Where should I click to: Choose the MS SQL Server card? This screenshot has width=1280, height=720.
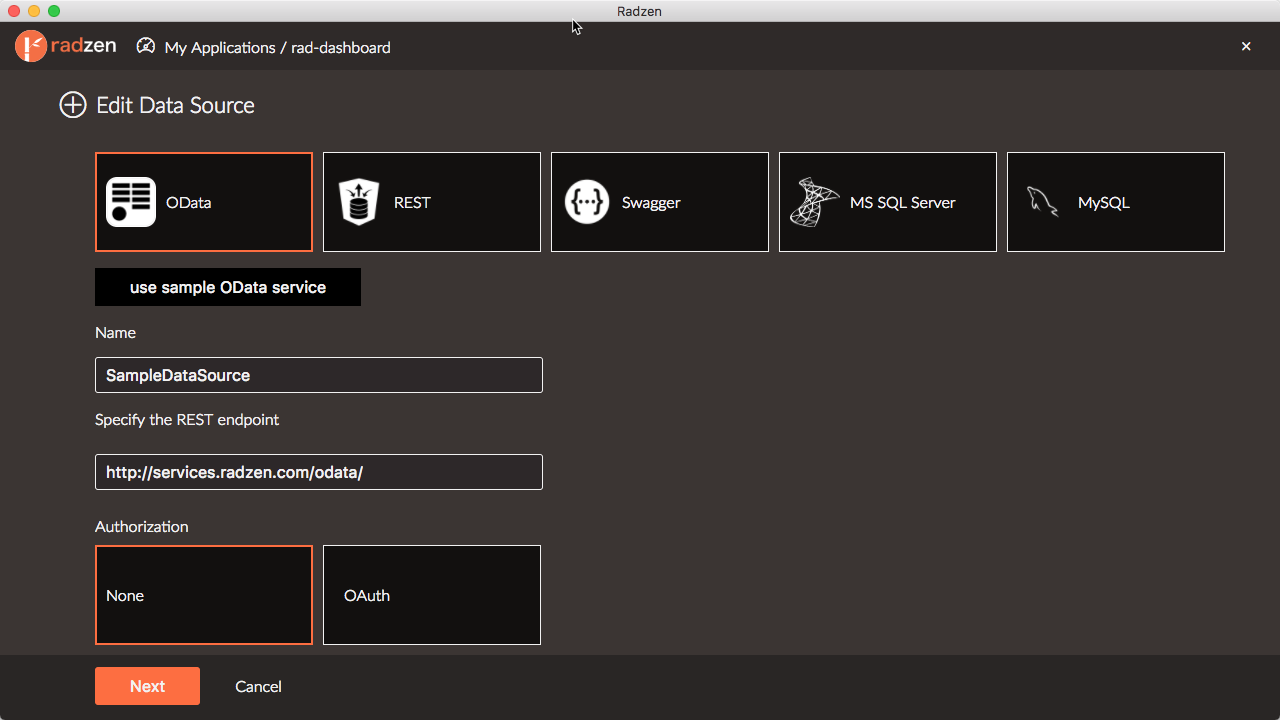[x=888, y=202]
